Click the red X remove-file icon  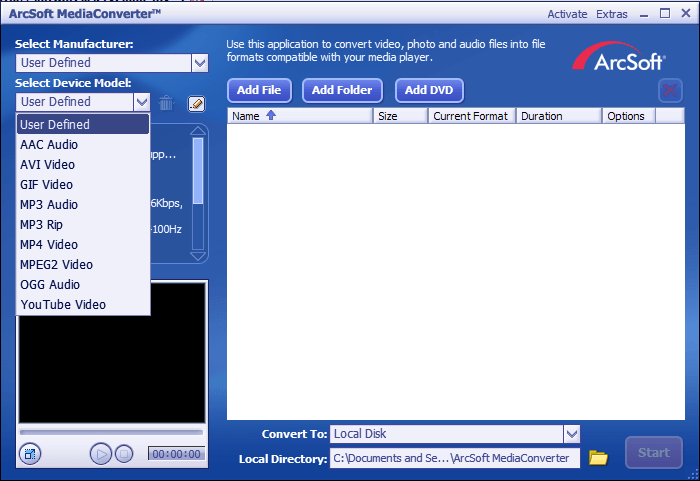coord(670,91)
